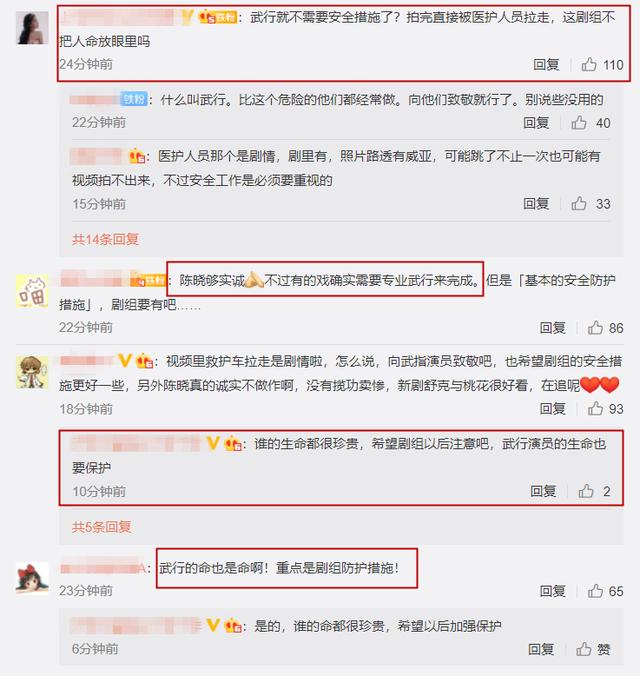Like the reply with 33 likes
The height and width of the screenshot is (676, 640).
579,203
